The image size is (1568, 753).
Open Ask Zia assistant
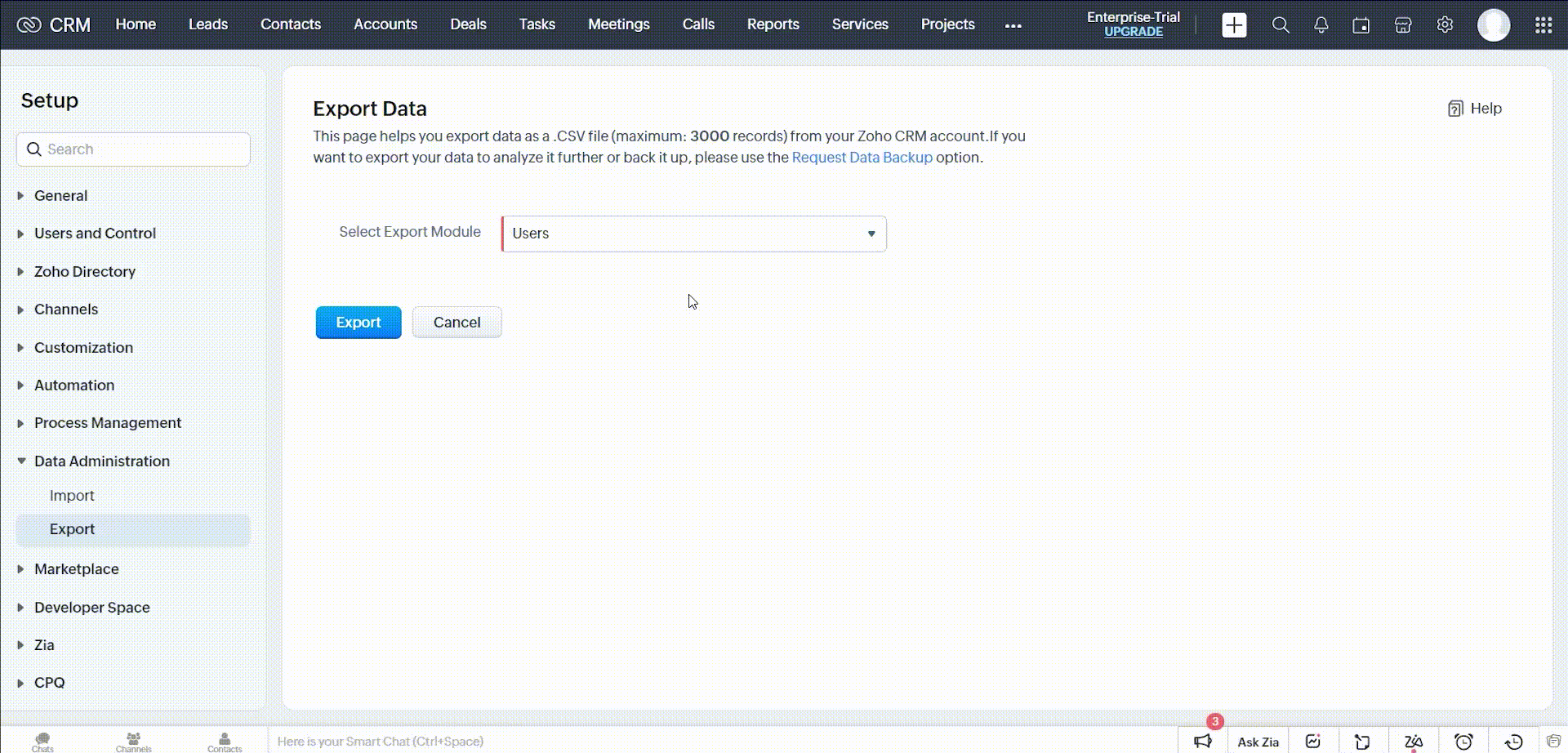[x=1258, y=742]
